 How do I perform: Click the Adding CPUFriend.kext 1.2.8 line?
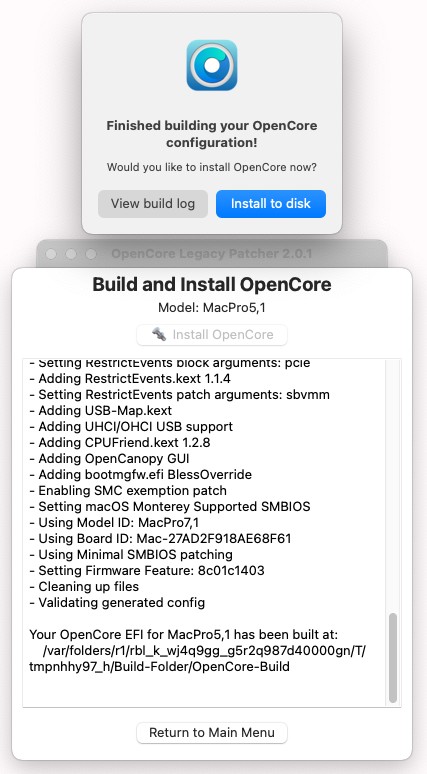click(119, 442)
